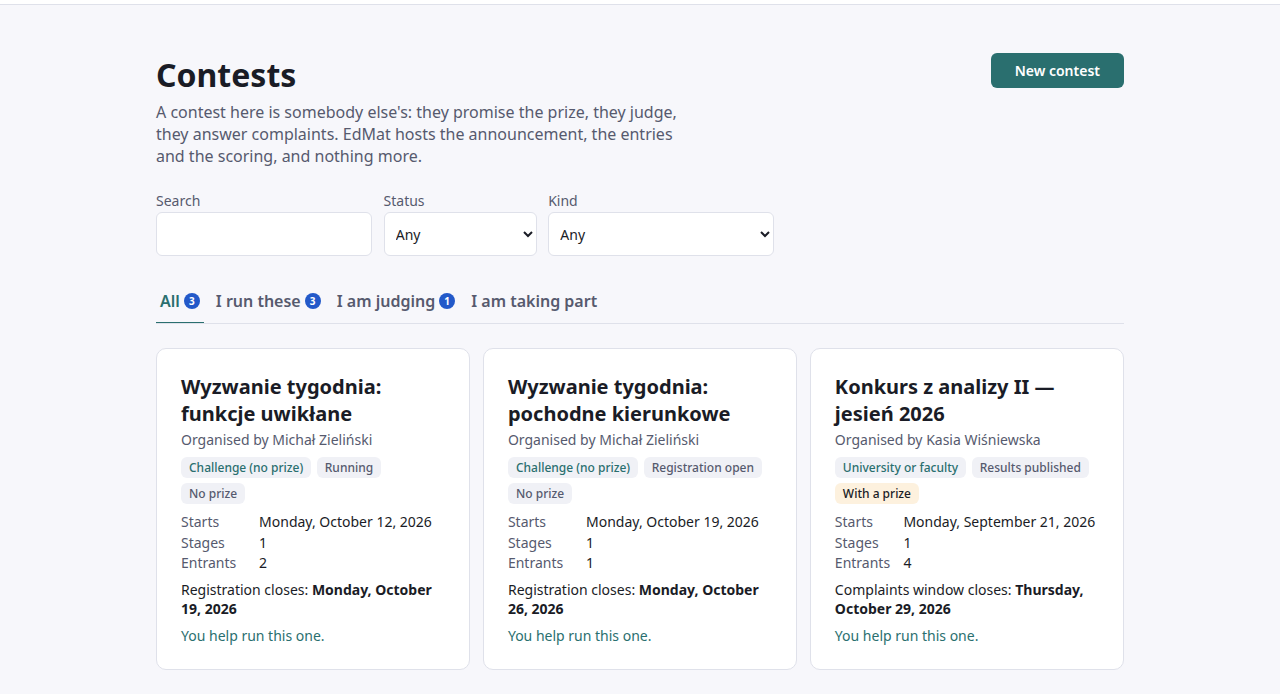Click the University or faculty badge
Screen dimensions: 1280x694
tap(900, 467)
